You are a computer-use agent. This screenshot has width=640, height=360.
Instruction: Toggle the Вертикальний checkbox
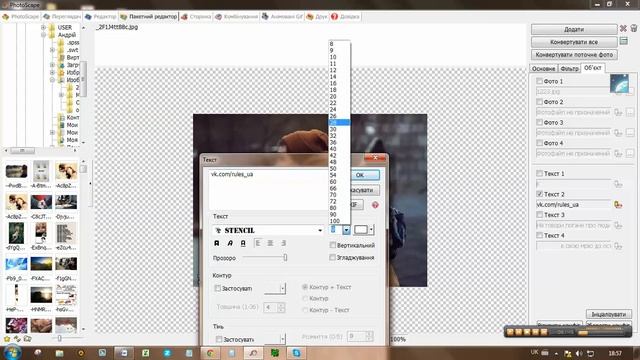coord(332,245)
